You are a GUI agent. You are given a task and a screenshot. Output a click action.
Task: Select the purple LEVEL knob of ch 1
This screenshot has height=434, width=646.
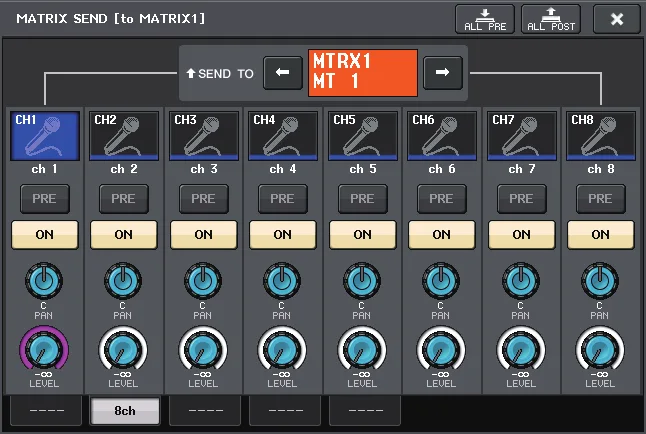tap(44, 348)
